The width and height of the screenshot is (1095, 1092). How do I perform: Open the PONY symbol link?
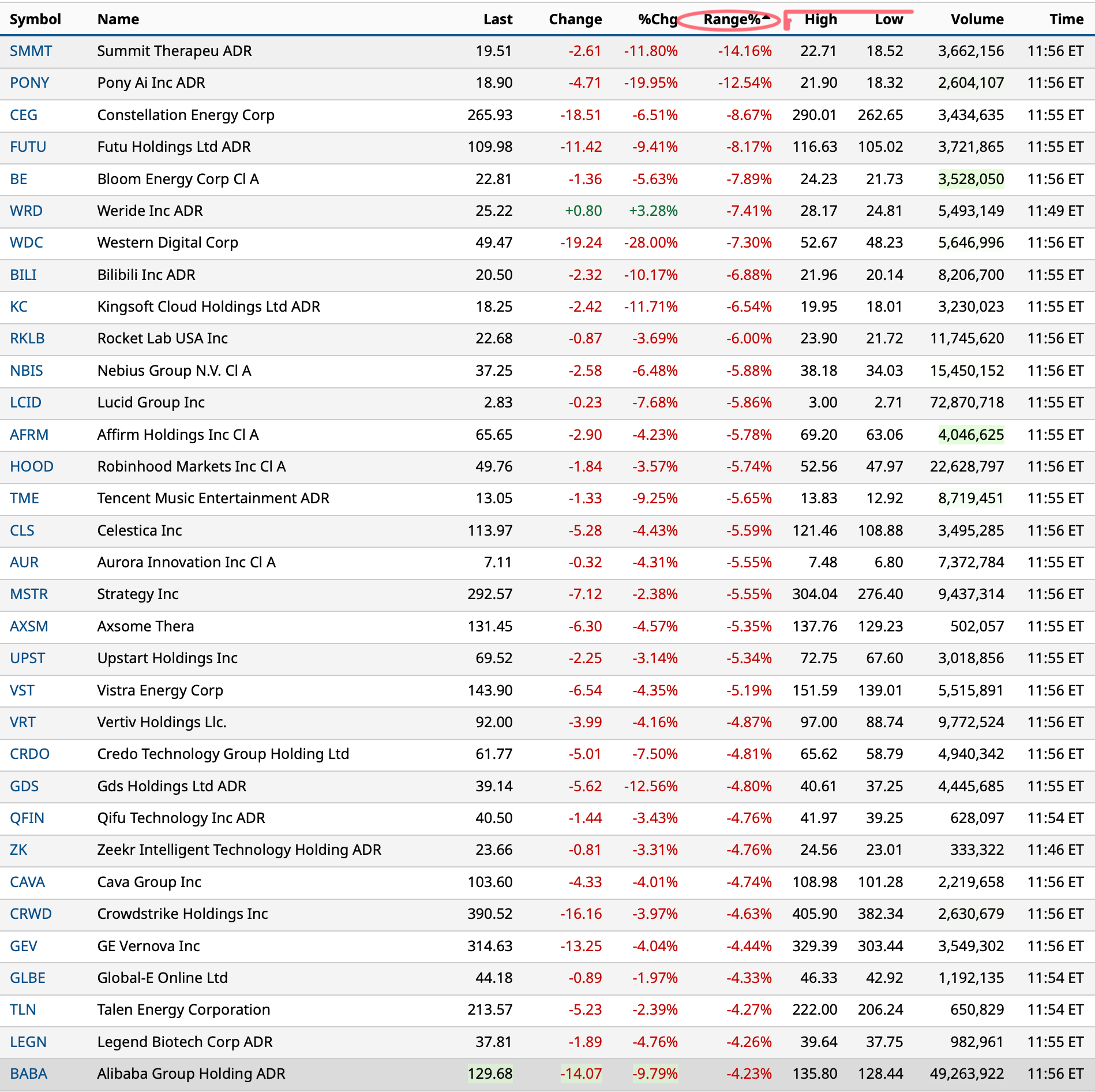coord(29,83)
